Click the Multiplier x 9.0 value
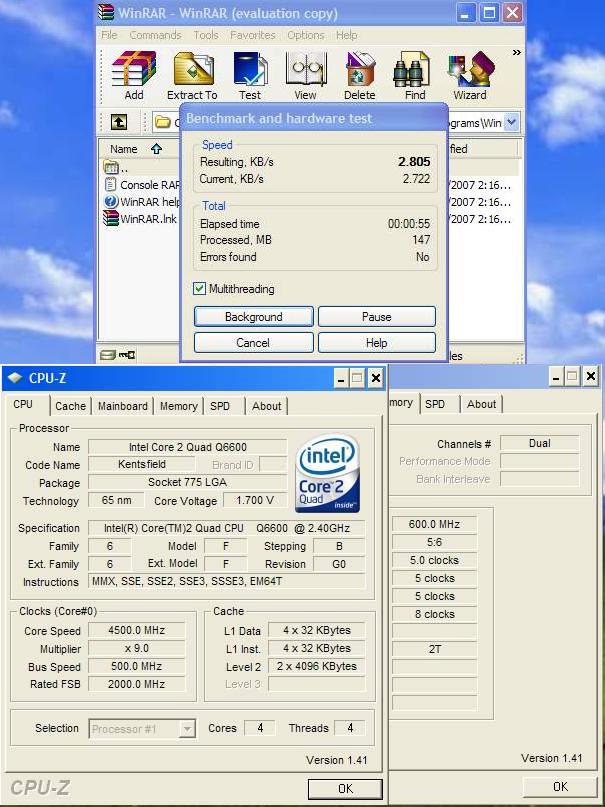The image size is (605, 807). [136, 648]
